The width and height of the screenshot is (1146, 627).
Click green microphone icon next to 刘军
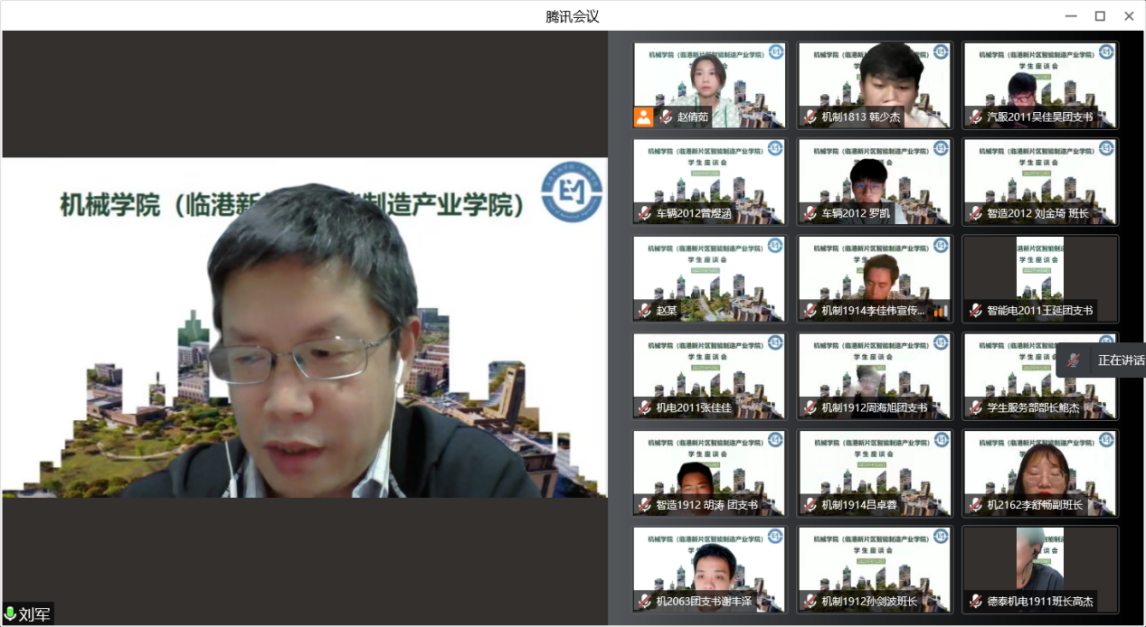pyautogui.click(x=10, y=614)
